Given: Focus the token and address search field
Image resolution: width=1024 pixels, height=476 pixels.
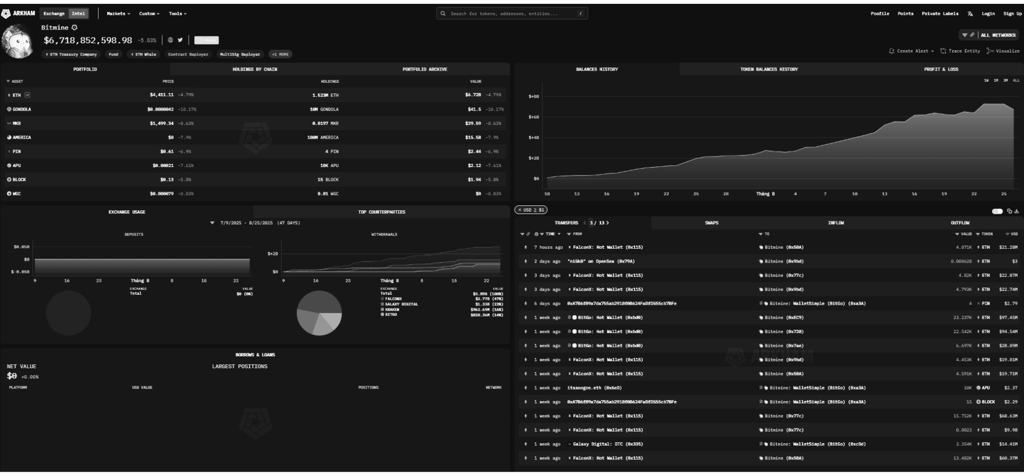Looking at the screenshot, I should pyautogui.click(x=511, y=13).
